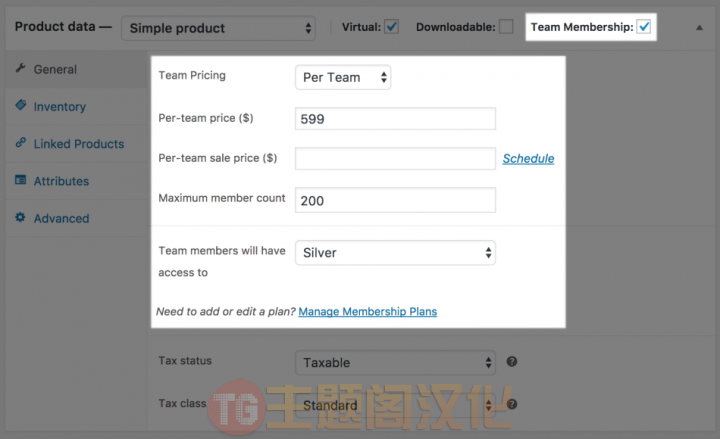Click the Virtual label text
This screenshot has height=439, width=720.
point(361,27)
